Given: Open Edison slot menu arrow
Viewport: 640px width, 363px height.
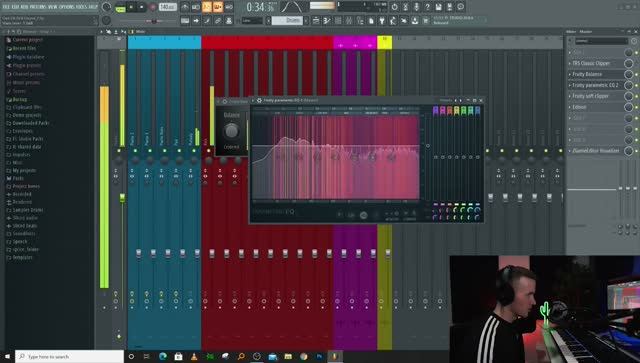Looking at the screenshot, I should (x=570, y=107).
